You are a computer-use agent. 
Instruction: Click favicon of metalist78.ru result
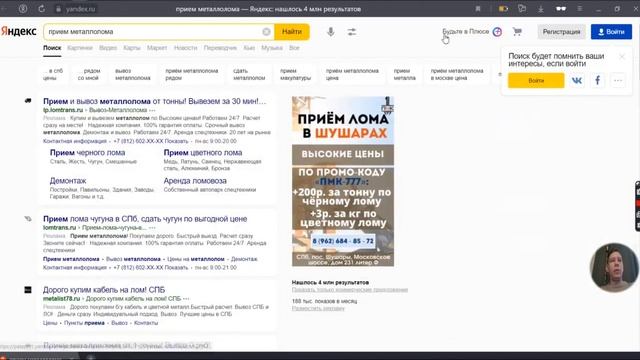(x=28, y=290)
